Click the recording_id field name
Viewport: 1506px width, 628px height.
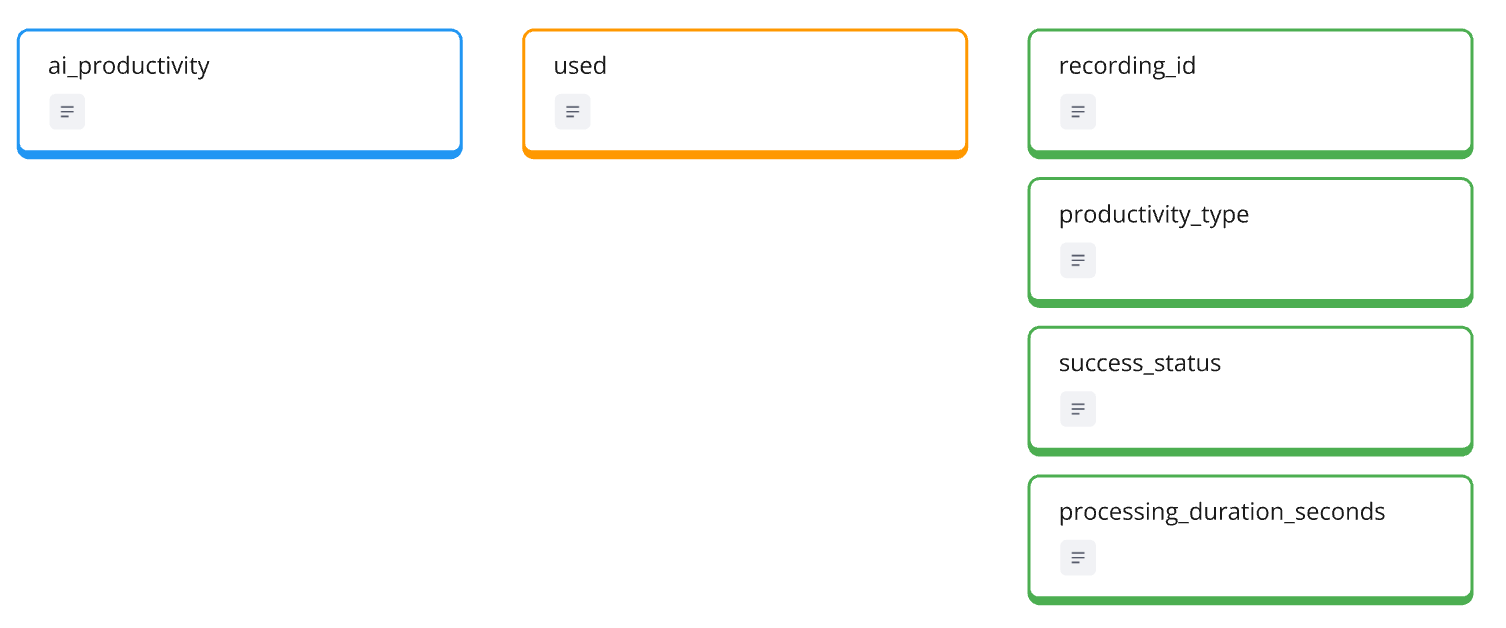(x=1127, y=66)
